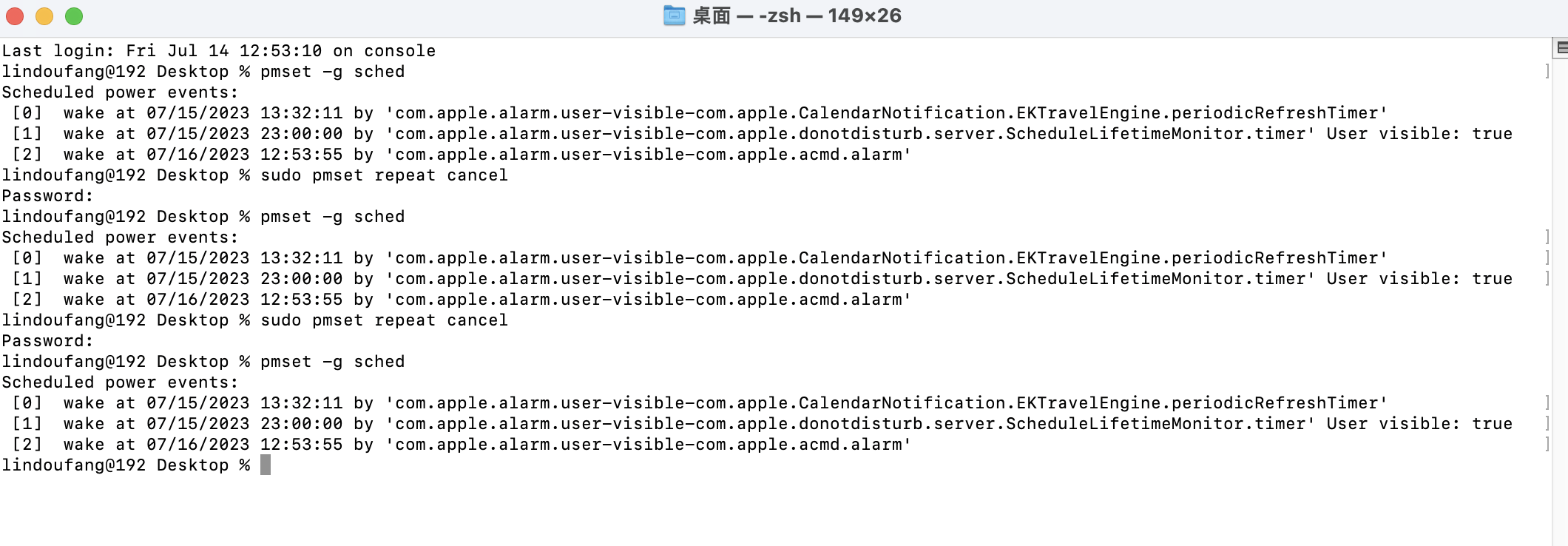Click the first 'Scheduled power events:' heading
This screenshot has width=1568, height=546.
[x=120, y=92]
